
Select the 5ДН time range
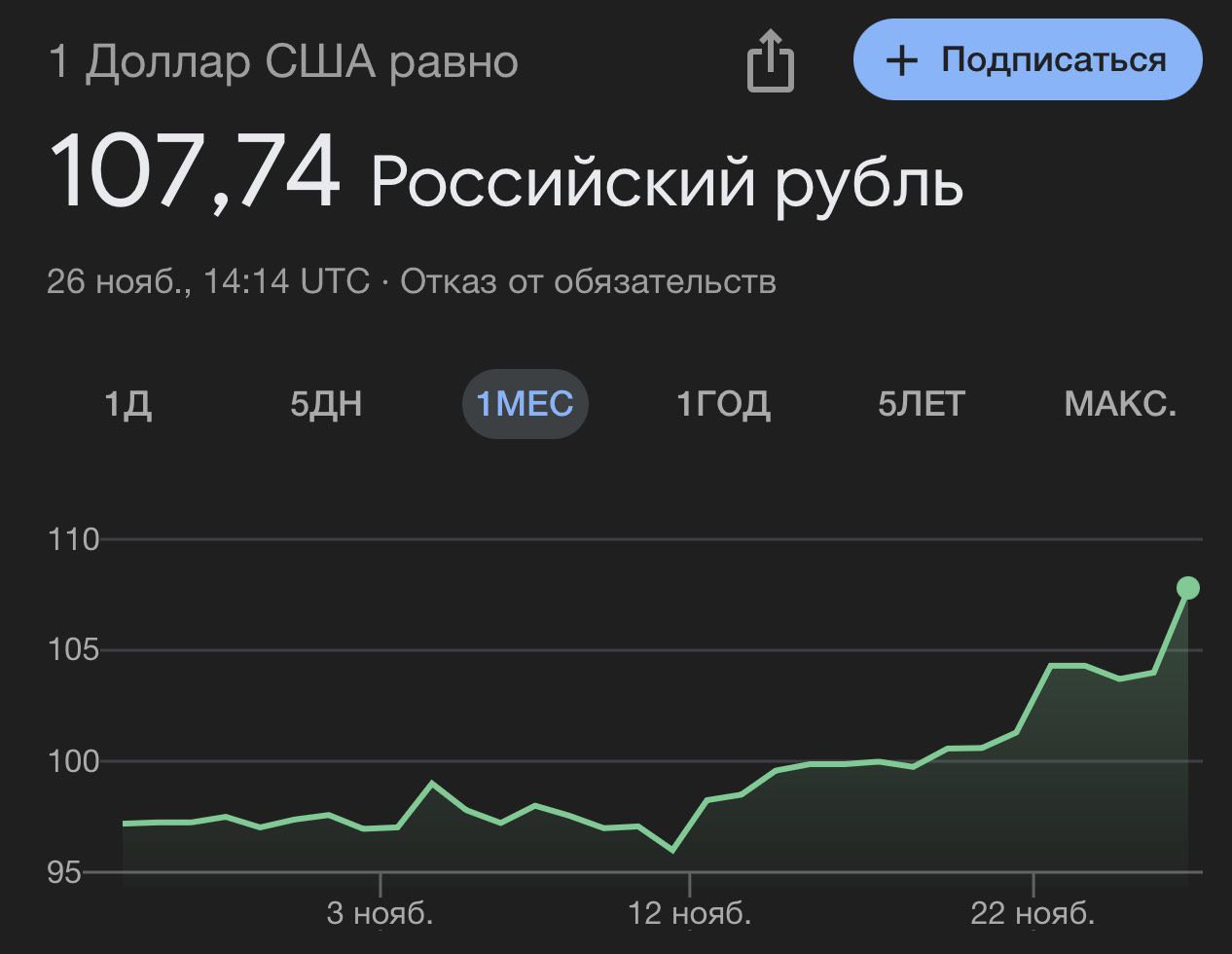[x=326, y=403]
